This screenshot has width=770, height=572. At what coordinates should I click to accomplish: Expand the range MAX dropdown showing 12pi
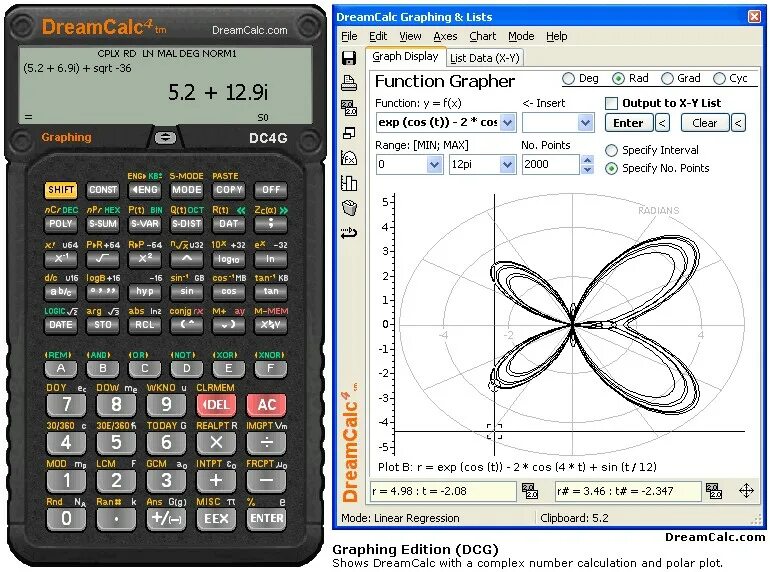click(x=507, y=164)
